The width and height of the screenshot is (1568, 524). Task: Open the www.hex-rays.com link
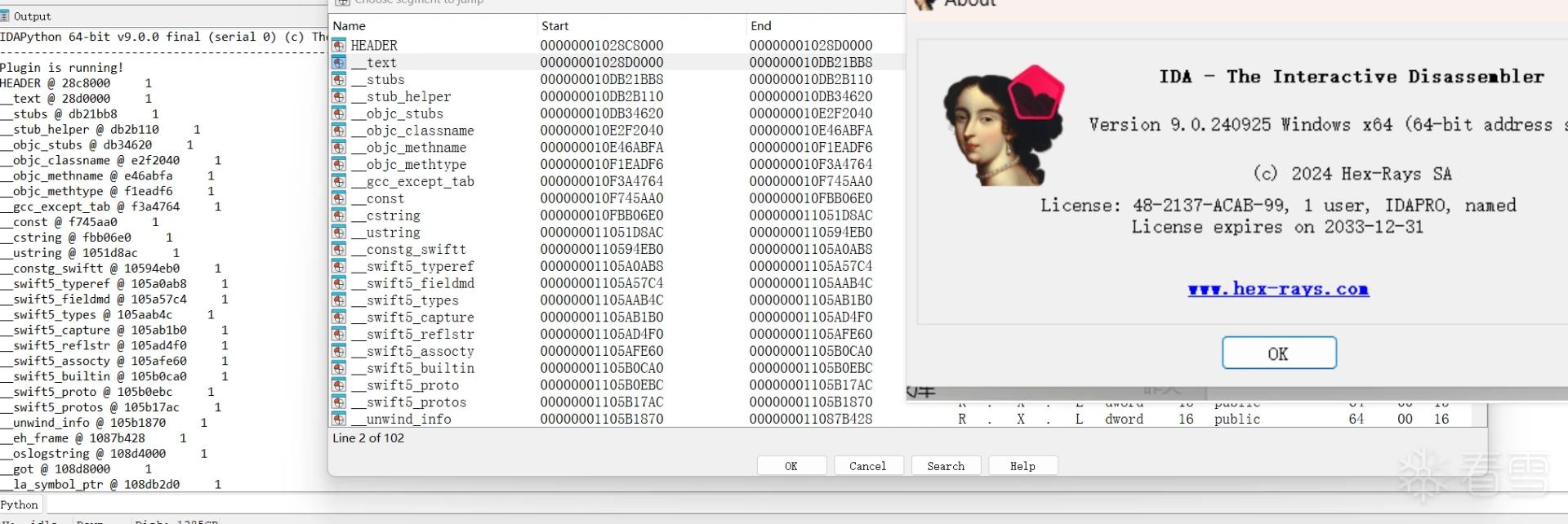[1278, 289]
